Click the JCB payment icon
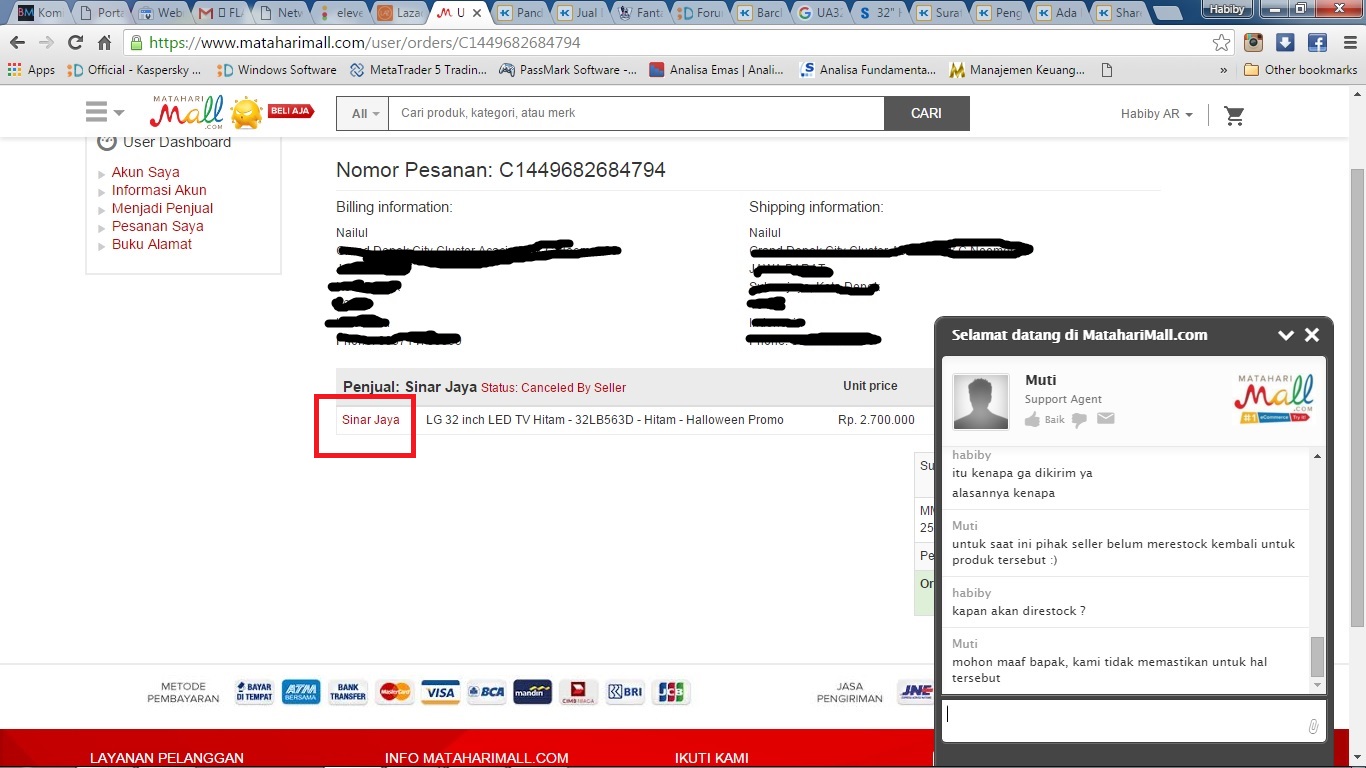The image size is (1366, 768). coord(671,692)
